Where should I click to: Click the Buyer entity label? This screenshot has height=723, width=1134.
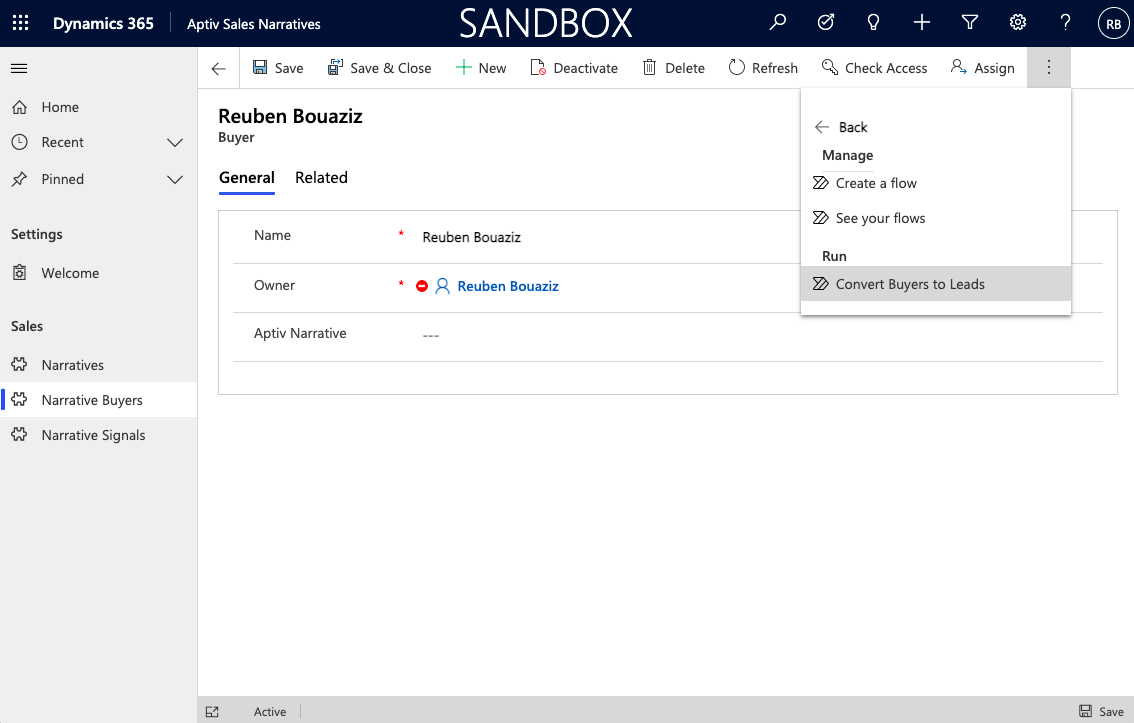pyautogui.click(x=236, y=137)
